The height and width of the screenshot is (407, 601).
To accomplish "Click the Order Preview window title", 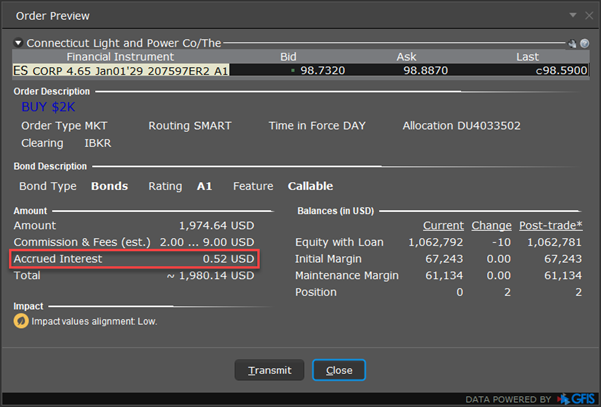I will pos(53,16).
